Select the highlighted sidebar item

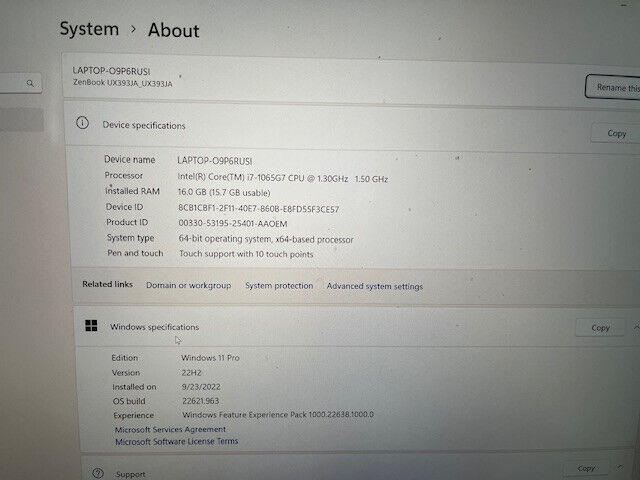click(x=22, y=120)
